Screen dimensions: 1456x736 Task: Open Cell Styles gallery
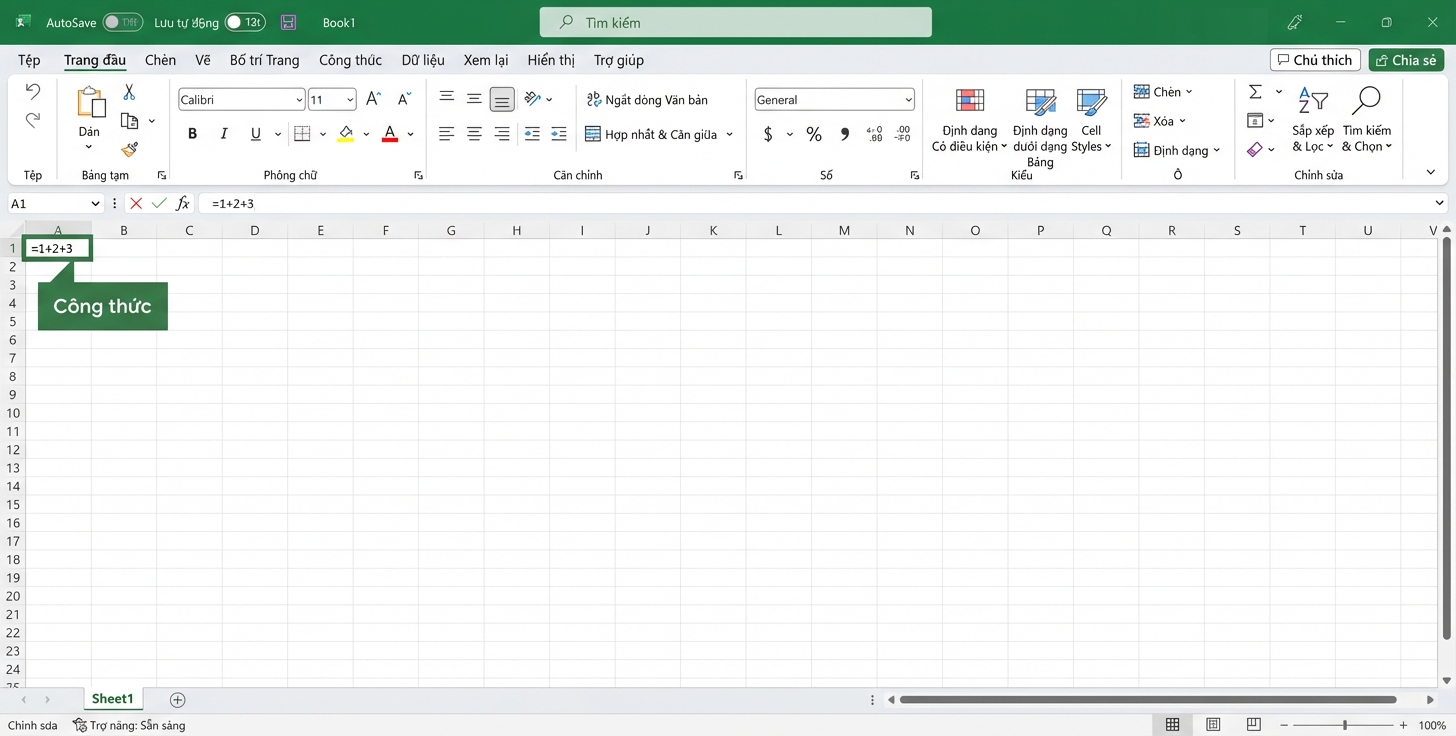(x=1091, y=121)
